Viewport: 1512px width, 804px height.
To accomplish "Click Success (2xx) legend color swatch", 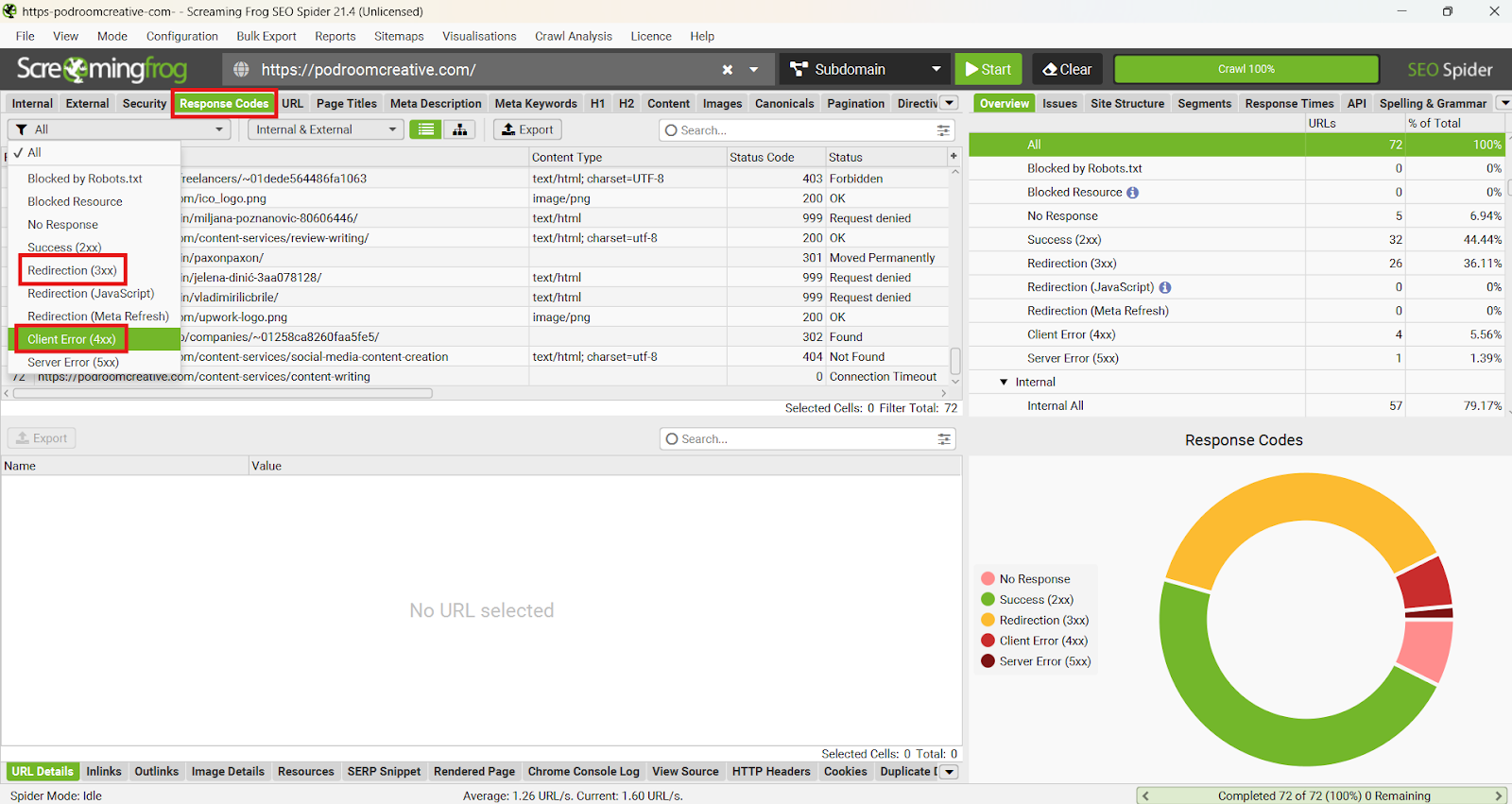I will (x=988, y=600).
